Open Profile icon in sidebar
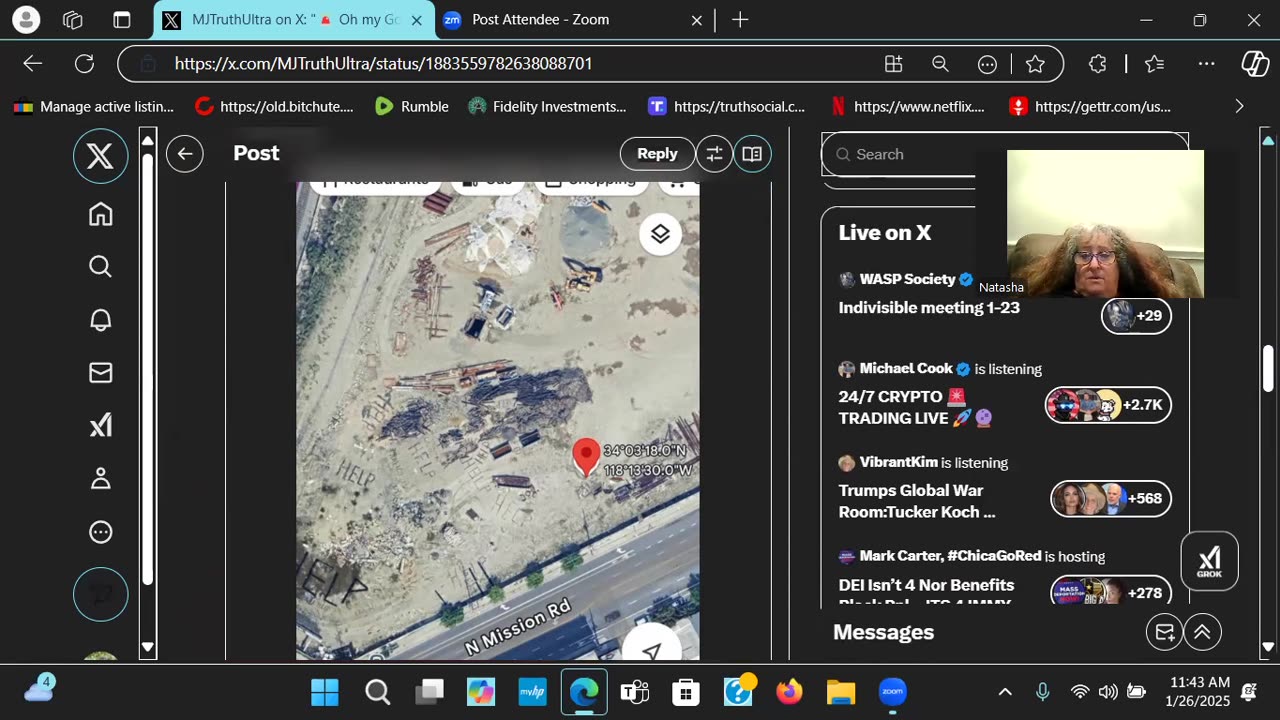This screenshot has height=720, width=1280. 100,479
